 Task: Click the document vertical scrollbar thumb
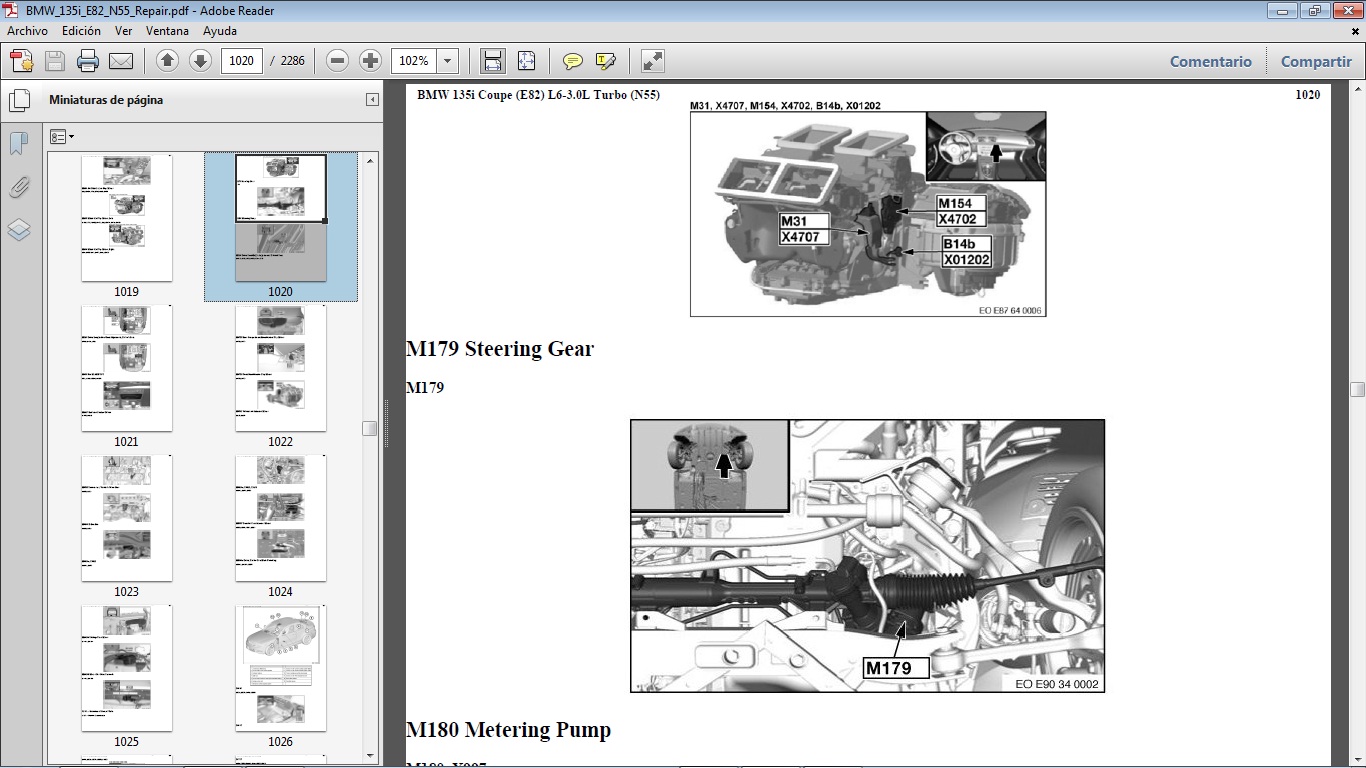(1357, 389)
